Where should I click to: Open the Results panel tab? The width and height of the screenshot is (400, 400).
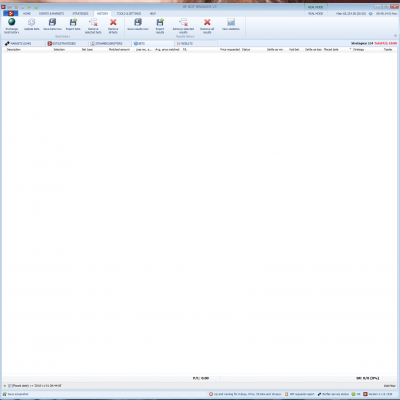185,43
